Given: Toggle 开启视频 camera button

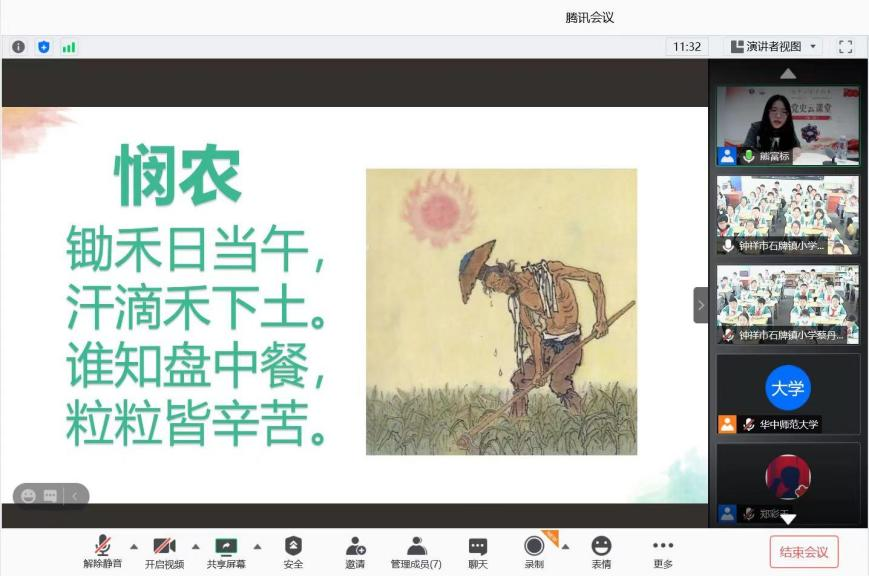Looking at the screenshot, I should pos(164,552).
